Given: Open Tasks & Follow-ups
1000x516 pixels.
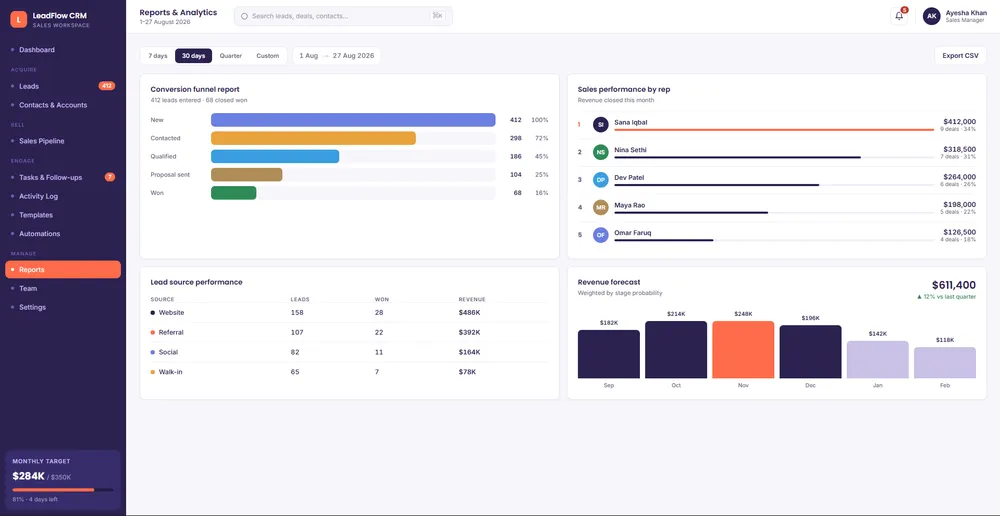Looking at the screenshot, I should click(x=62, y=177).
